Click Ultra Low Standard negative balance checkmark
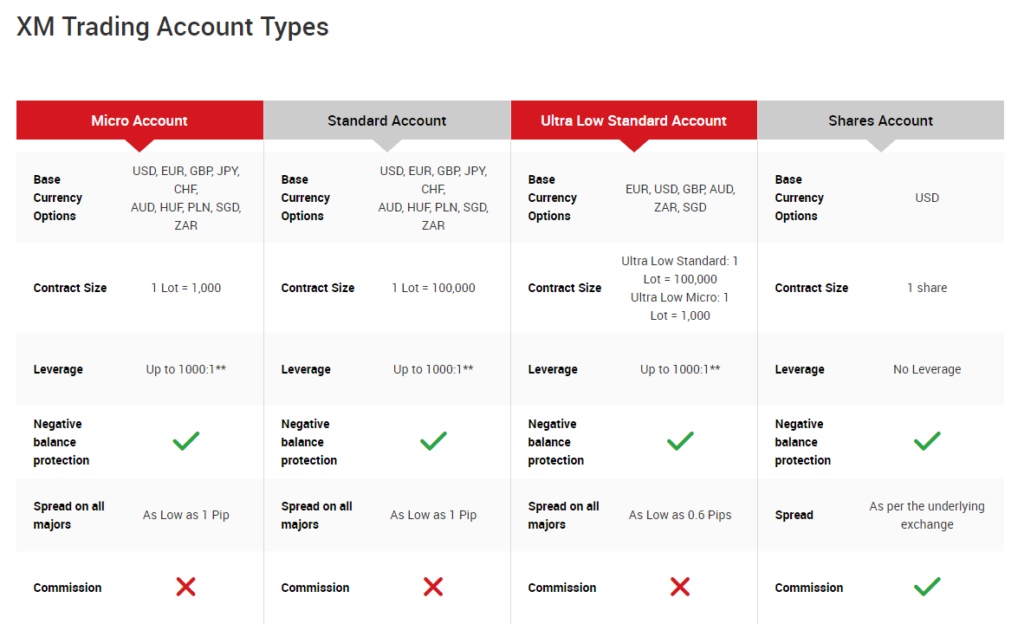 (680, 441)
